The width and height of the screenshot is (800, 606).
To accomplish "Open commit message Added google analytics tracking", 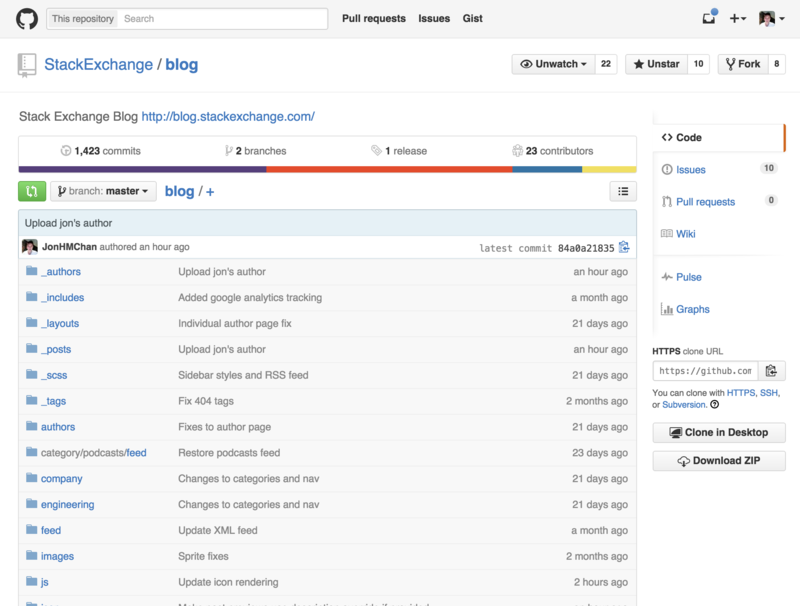I will pyautogui.click(x=250, y=297).
